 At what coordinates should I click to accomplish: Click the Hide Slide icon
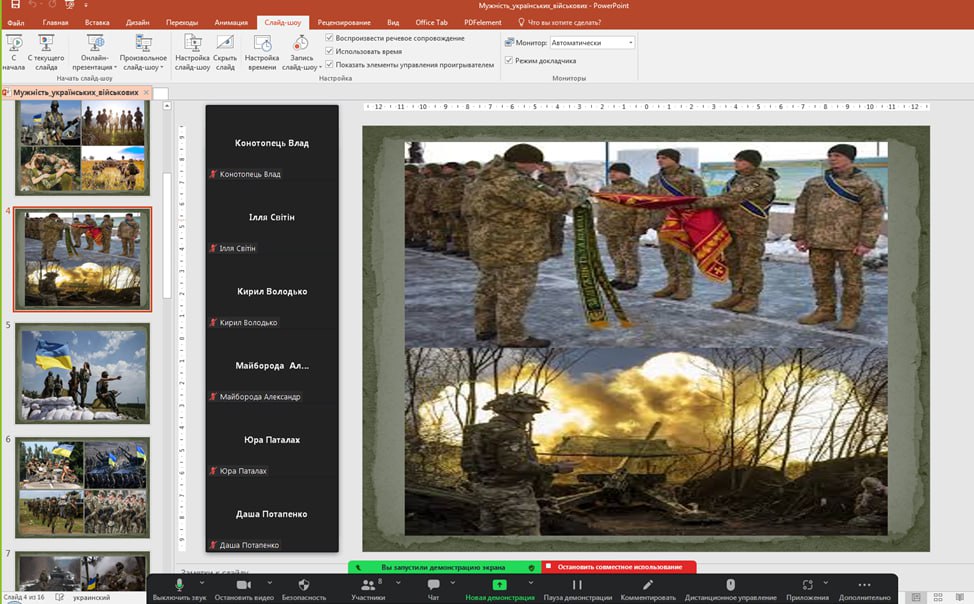[225, 50]
